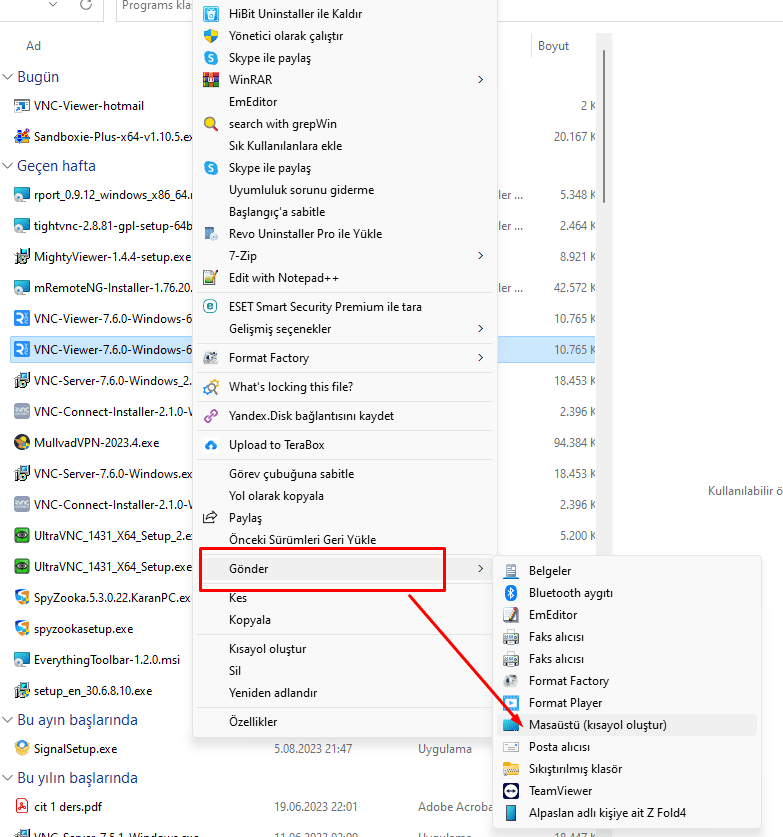
Task: Collapse the Bu yılın başlarında group
Action: (7, 778)
